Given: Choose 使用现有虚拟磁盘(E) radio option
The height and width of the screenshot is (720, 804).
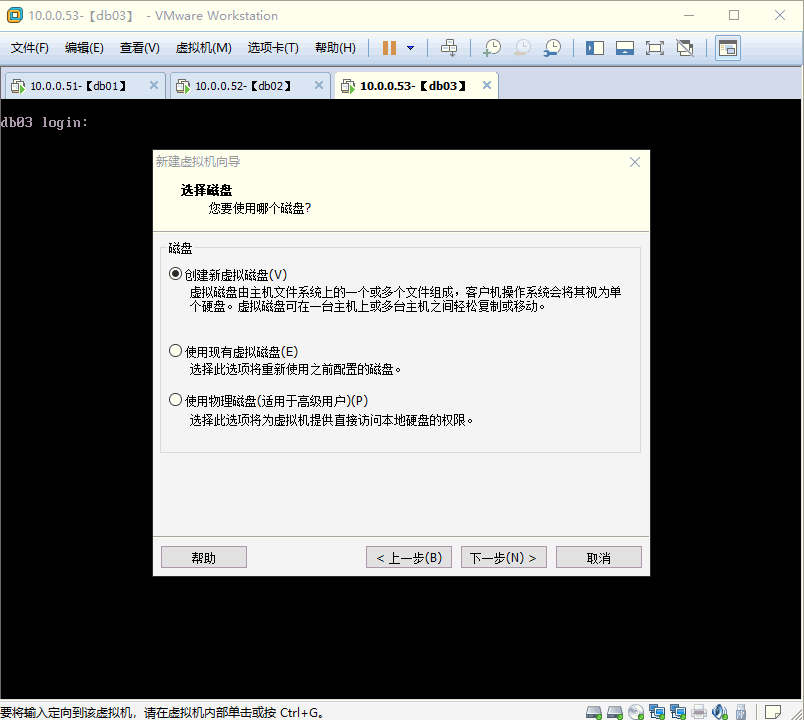Looking at the screenshot, I should tap(176, 351).
